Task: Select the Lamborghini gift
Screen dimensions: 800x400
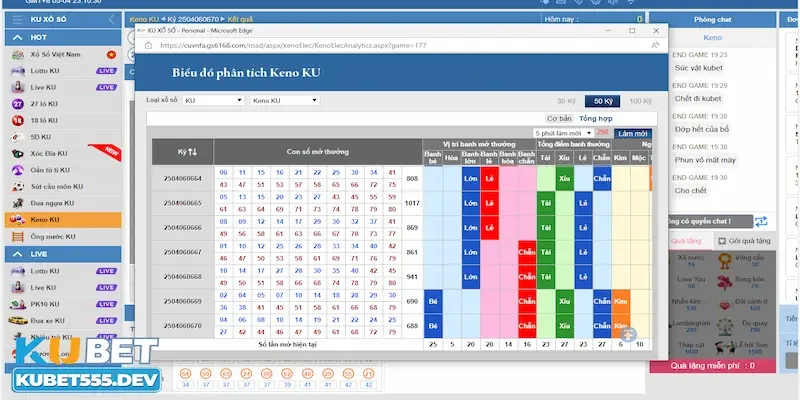Action: [691, 326]
